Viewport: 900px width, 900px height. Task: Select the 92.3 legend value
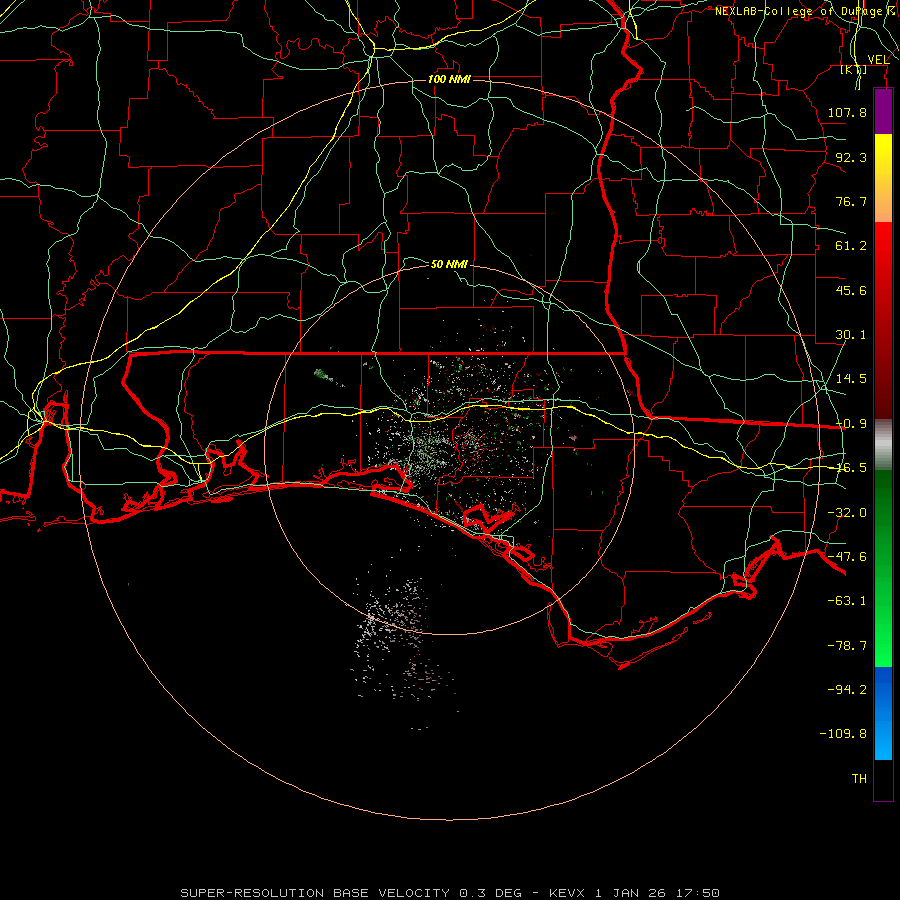pos(851,157)
